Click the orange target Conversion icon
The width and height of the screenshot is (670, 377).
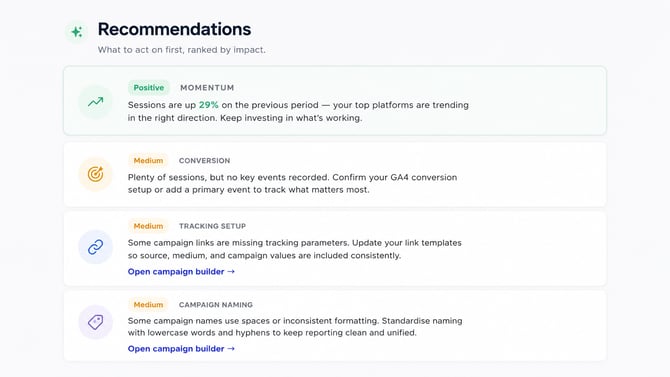coord(95,174)
